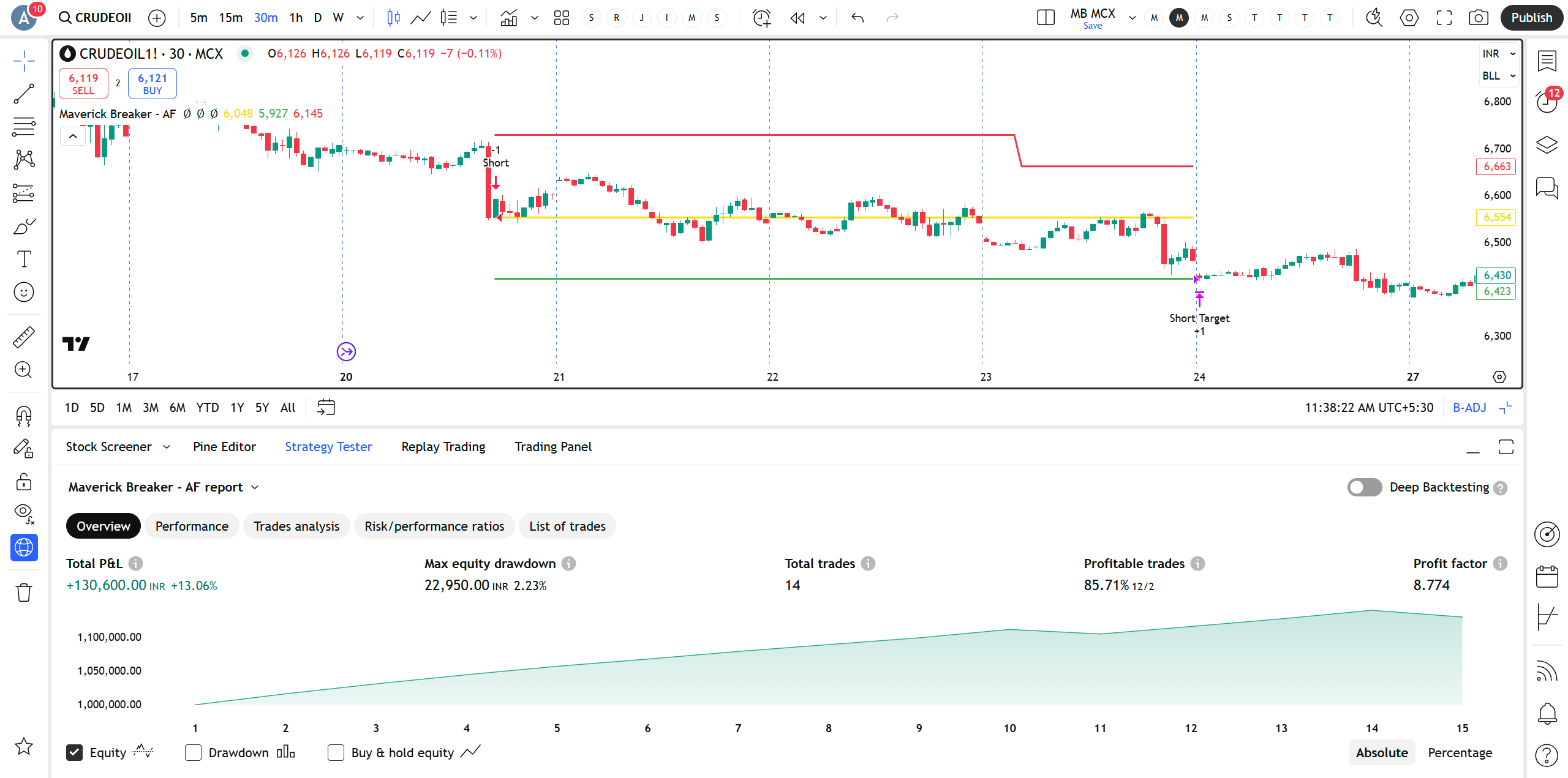Image resolution: width=1568 pixels, height=778 pixels.
Task: Click the Publish button
Action: (1531, 18)
